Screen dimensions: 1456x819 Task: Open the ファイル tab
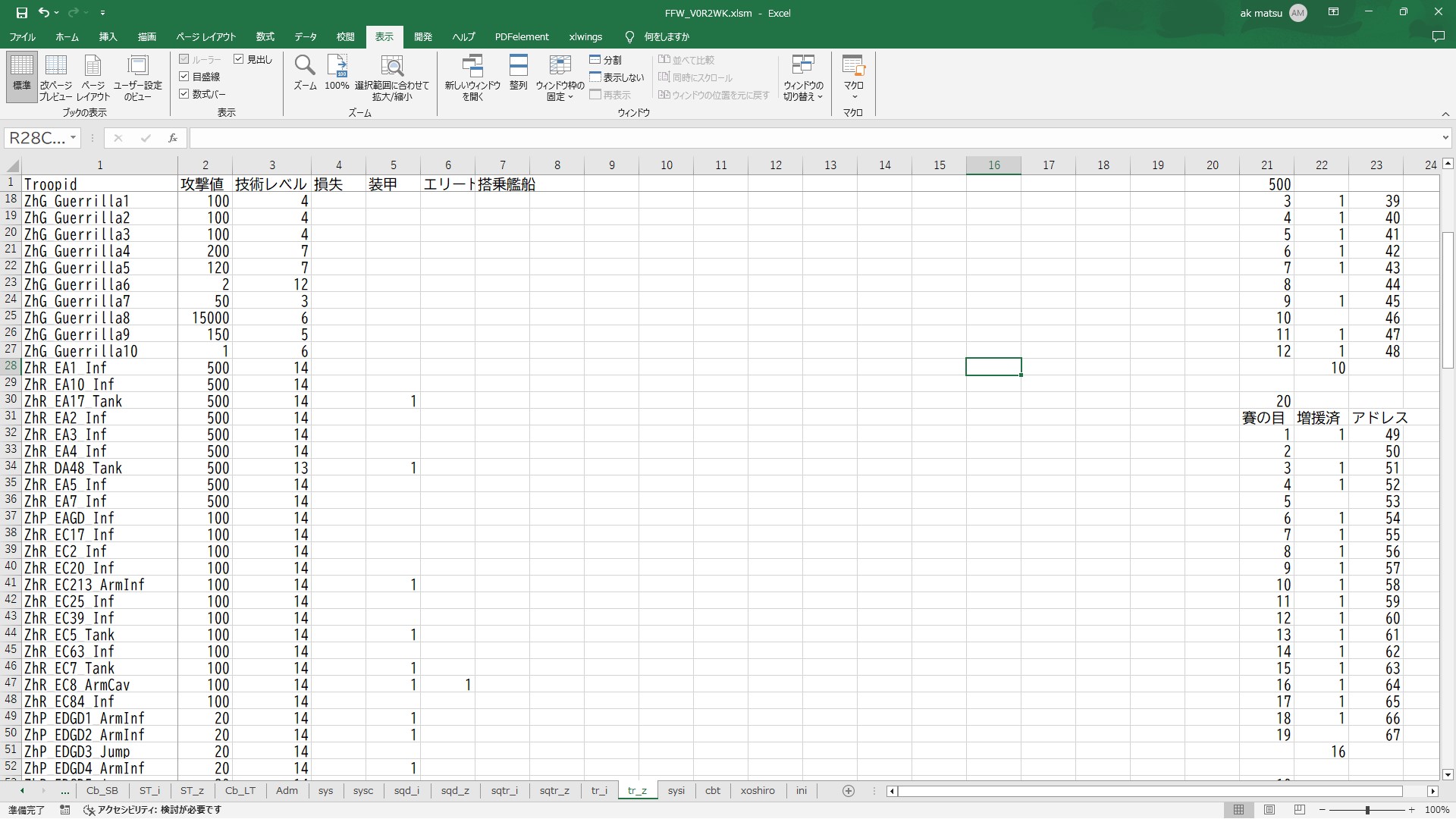point(22,36)
